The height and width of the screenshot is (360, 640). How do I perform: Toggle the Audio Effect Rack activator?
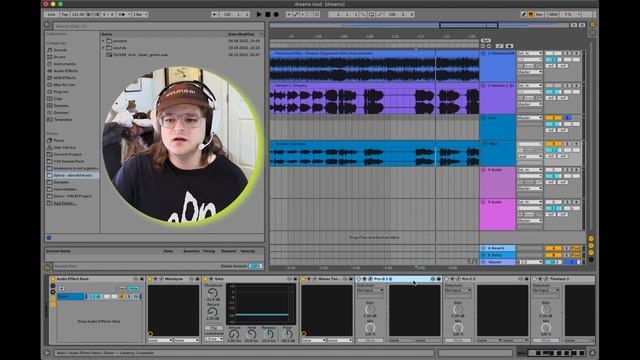coord(53,279)
